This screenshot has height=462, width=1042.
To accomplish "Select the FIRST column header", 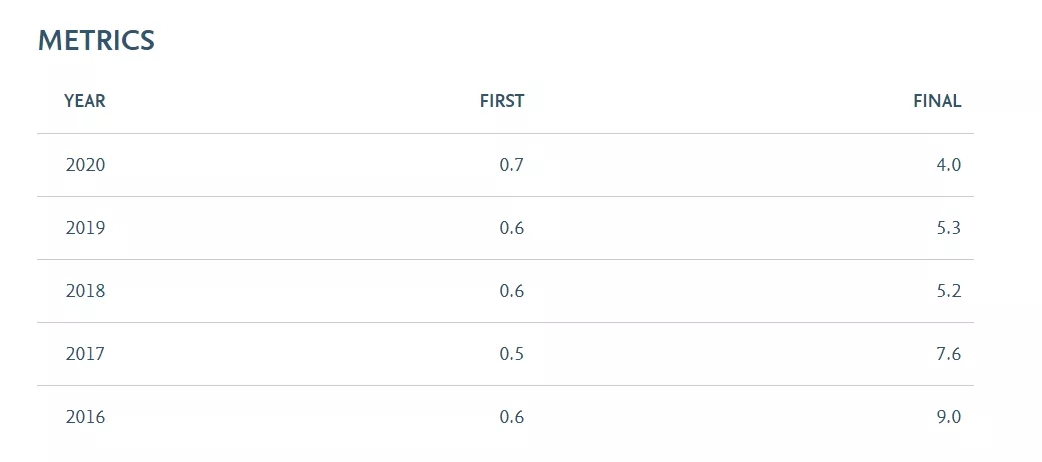I will coord(502,101).
